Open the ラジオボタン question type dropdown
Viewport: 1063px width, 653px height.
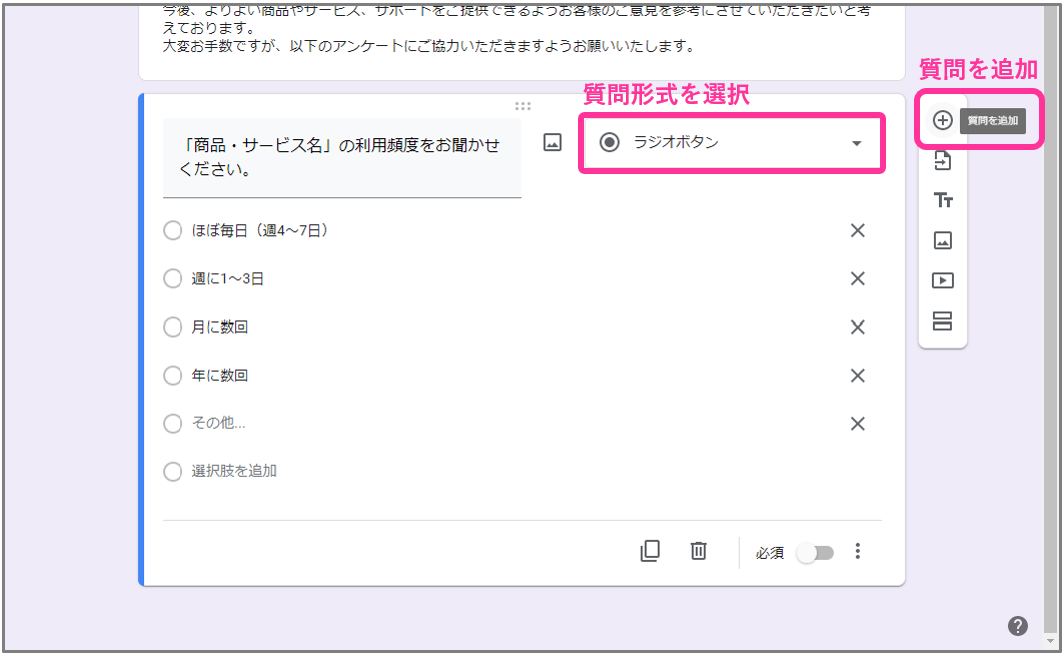point(732,143)
